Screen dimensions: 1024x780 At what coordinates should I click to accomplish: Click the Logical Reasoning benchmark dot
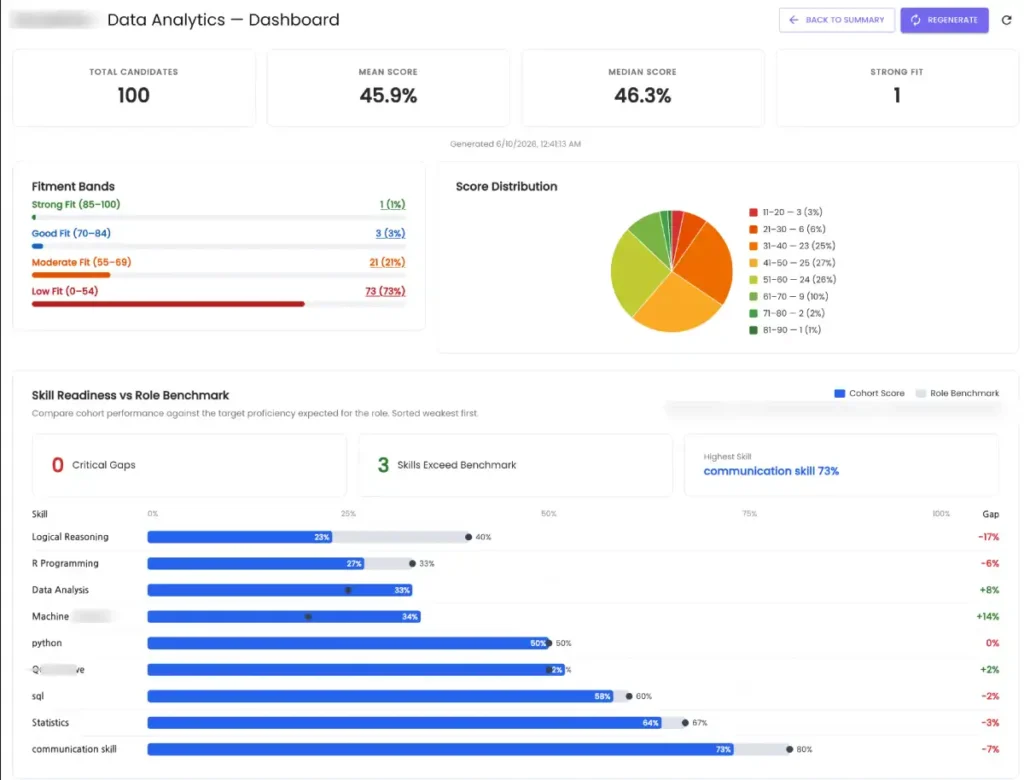[468, 537]
